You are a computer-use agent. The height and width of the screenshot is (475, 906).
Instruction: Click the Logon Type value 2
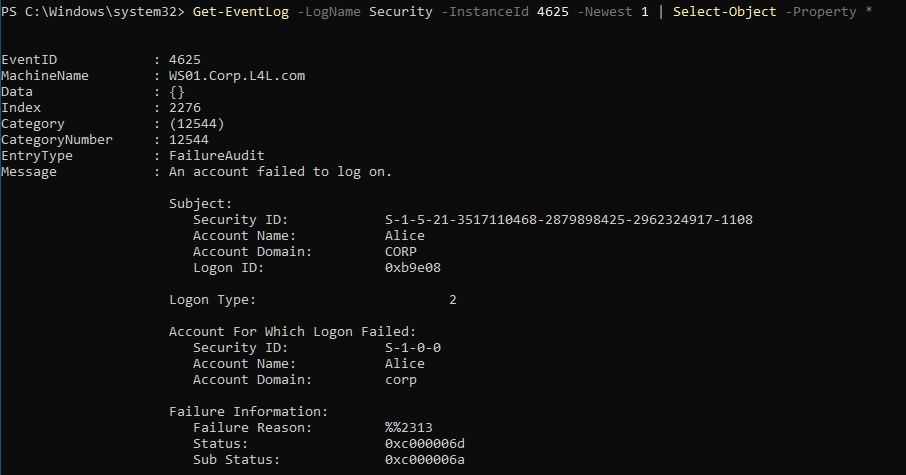(x=453, y=300)
